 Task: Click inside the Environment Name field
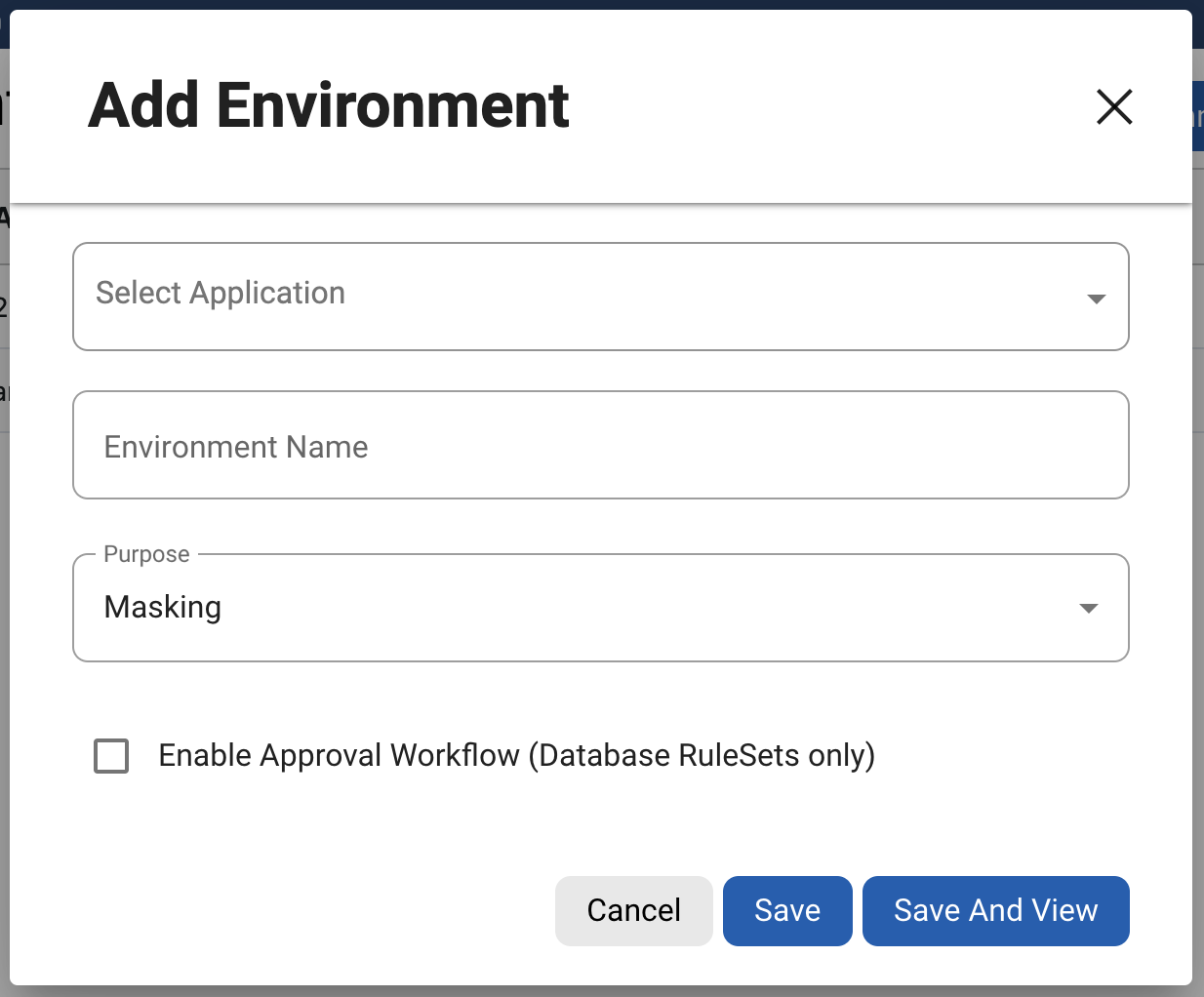pyautogui.click(x=600, y=445)
